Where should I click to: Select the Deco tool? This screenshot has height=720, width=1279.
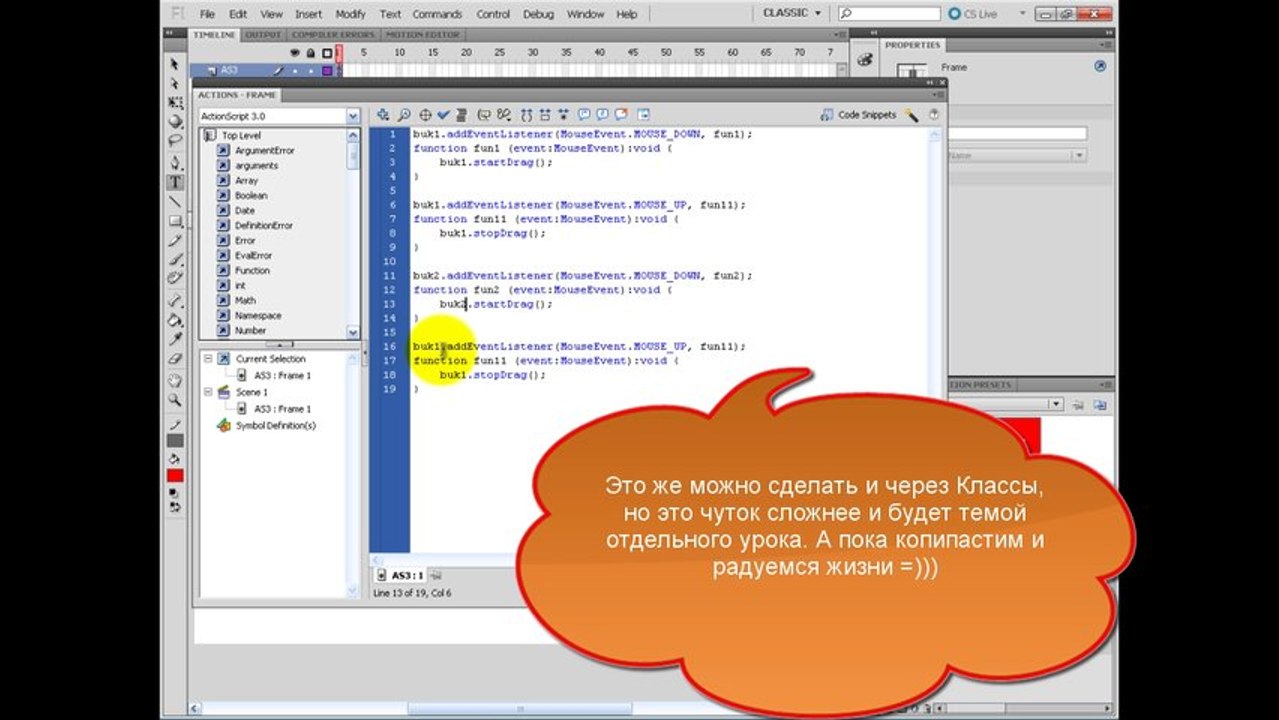point(175,277)
